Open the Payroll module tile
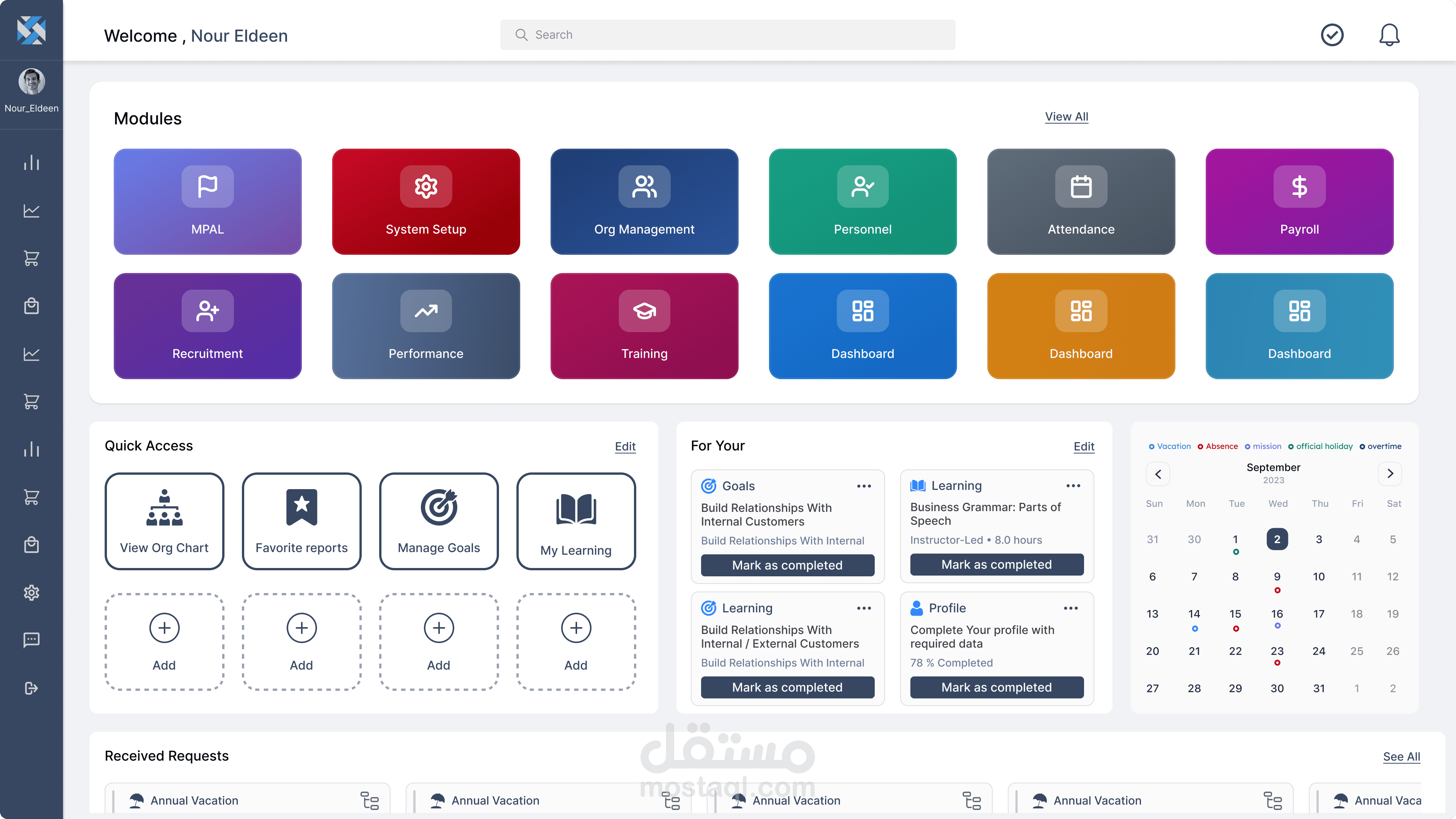Viewport: 1456px width, 819px height. (x=1299, y=202)
